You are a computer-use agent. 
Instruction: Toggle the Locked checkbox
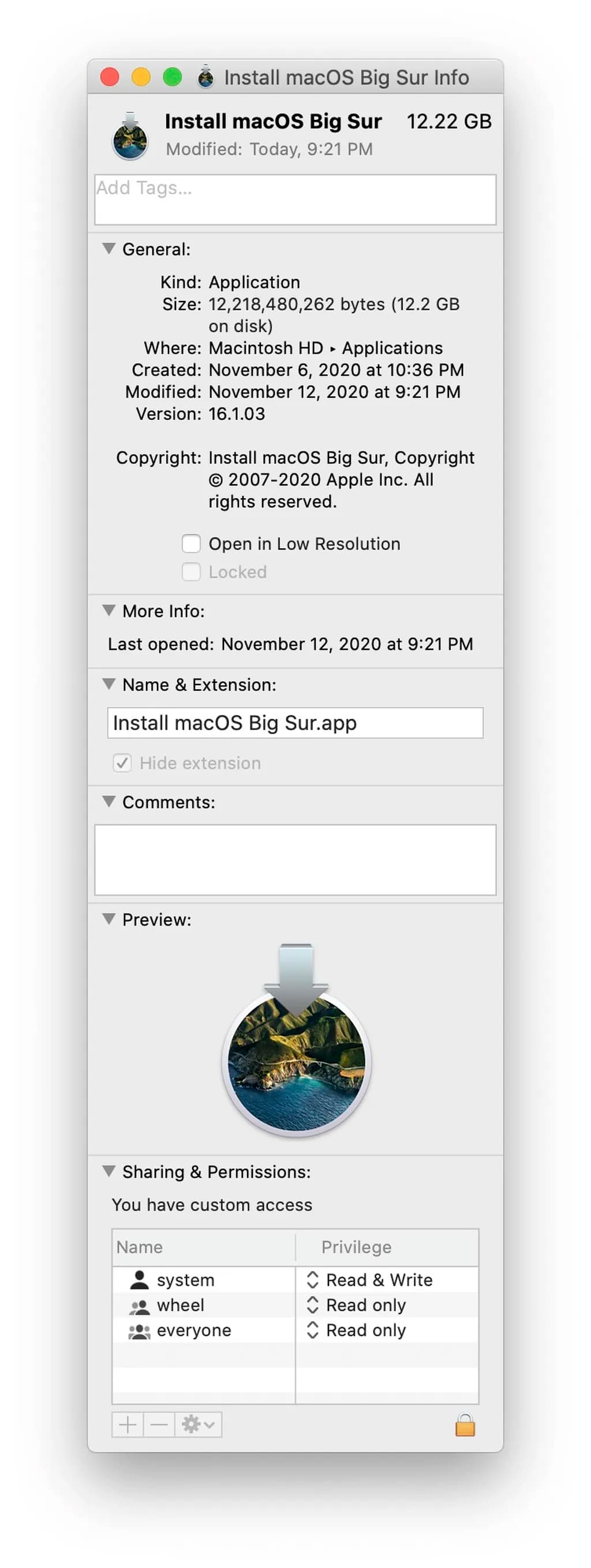tap(191, 572)
